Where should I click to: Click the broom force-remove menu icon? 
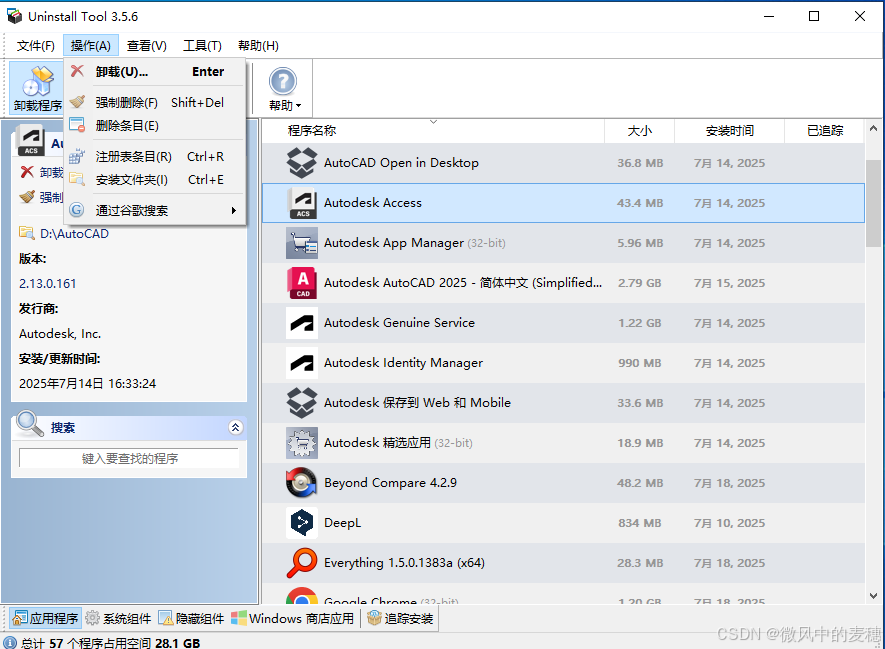pyautogui.click(x=77, y=102)
